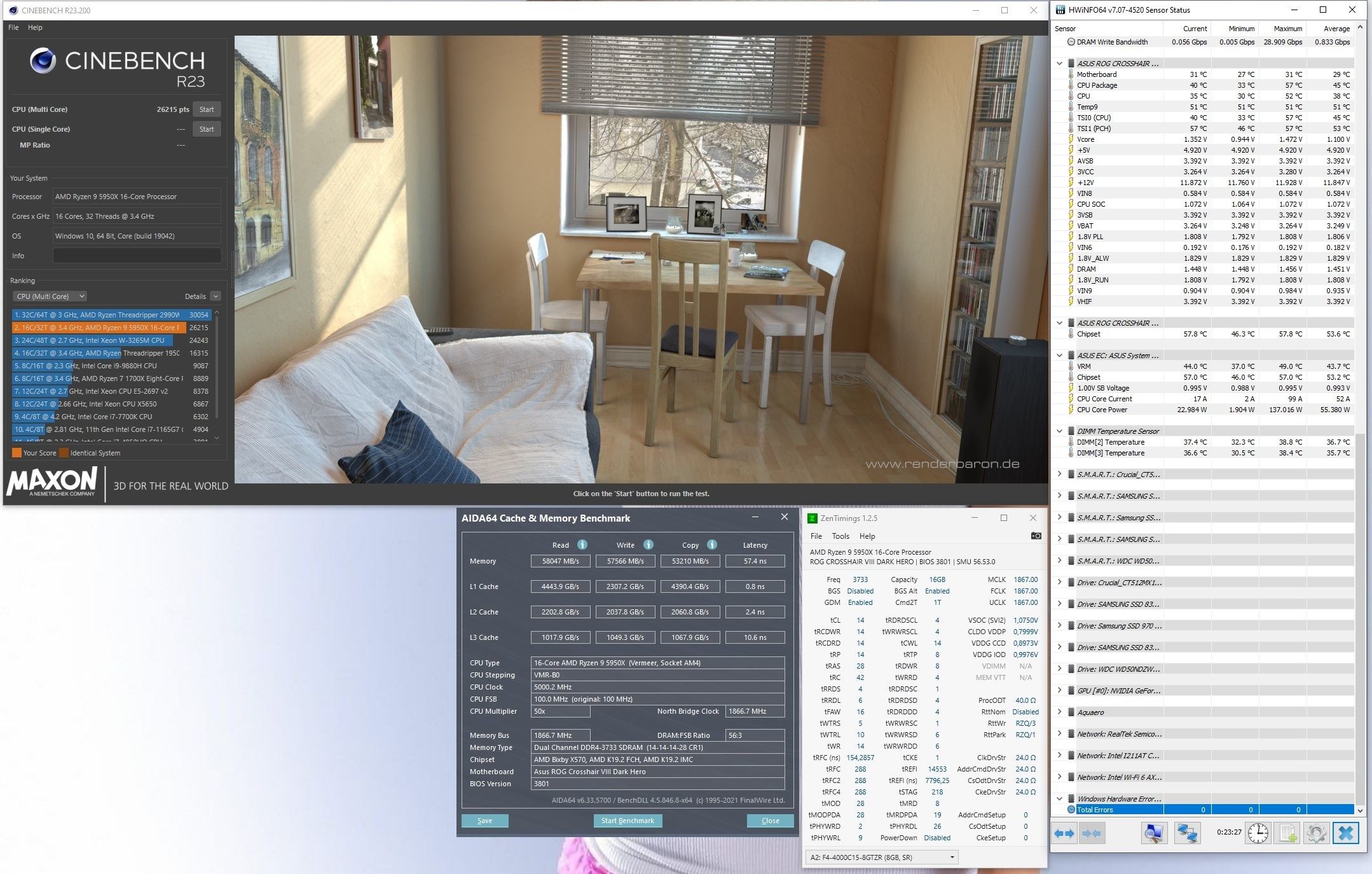Open ZenTimings A2 memory module dropdown
The width and height of the screenshot is (1372, 874).
pyautogui.click(x=882, y=857)
